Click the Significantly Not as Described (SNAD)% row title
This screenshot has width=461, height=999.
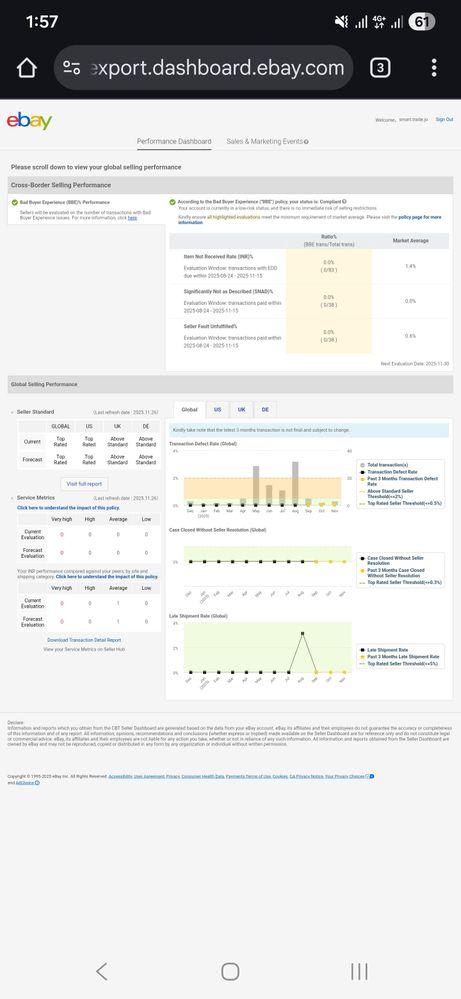click(229, 291)
